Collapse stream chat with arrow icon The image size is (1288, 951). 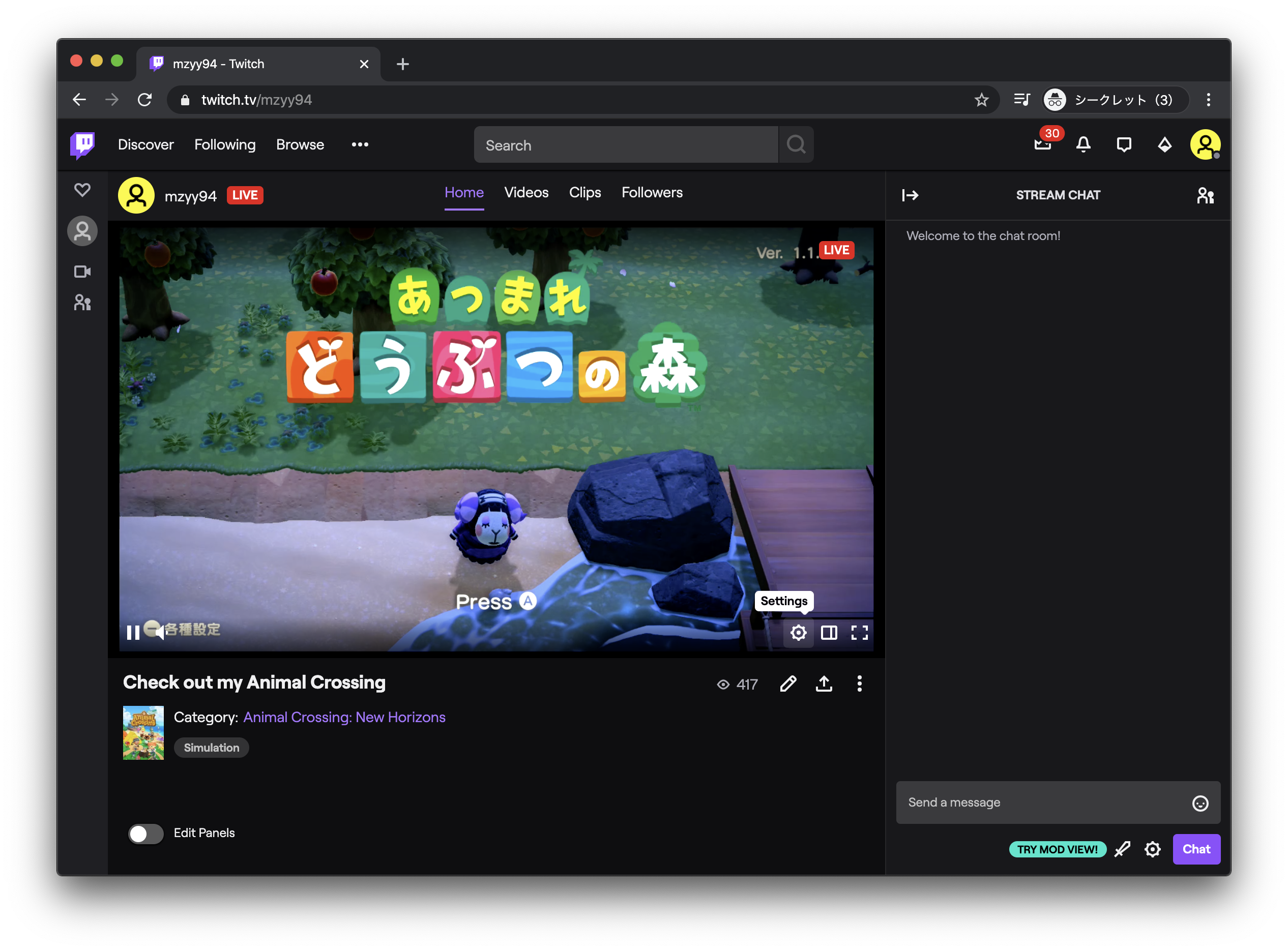(910, 195)
